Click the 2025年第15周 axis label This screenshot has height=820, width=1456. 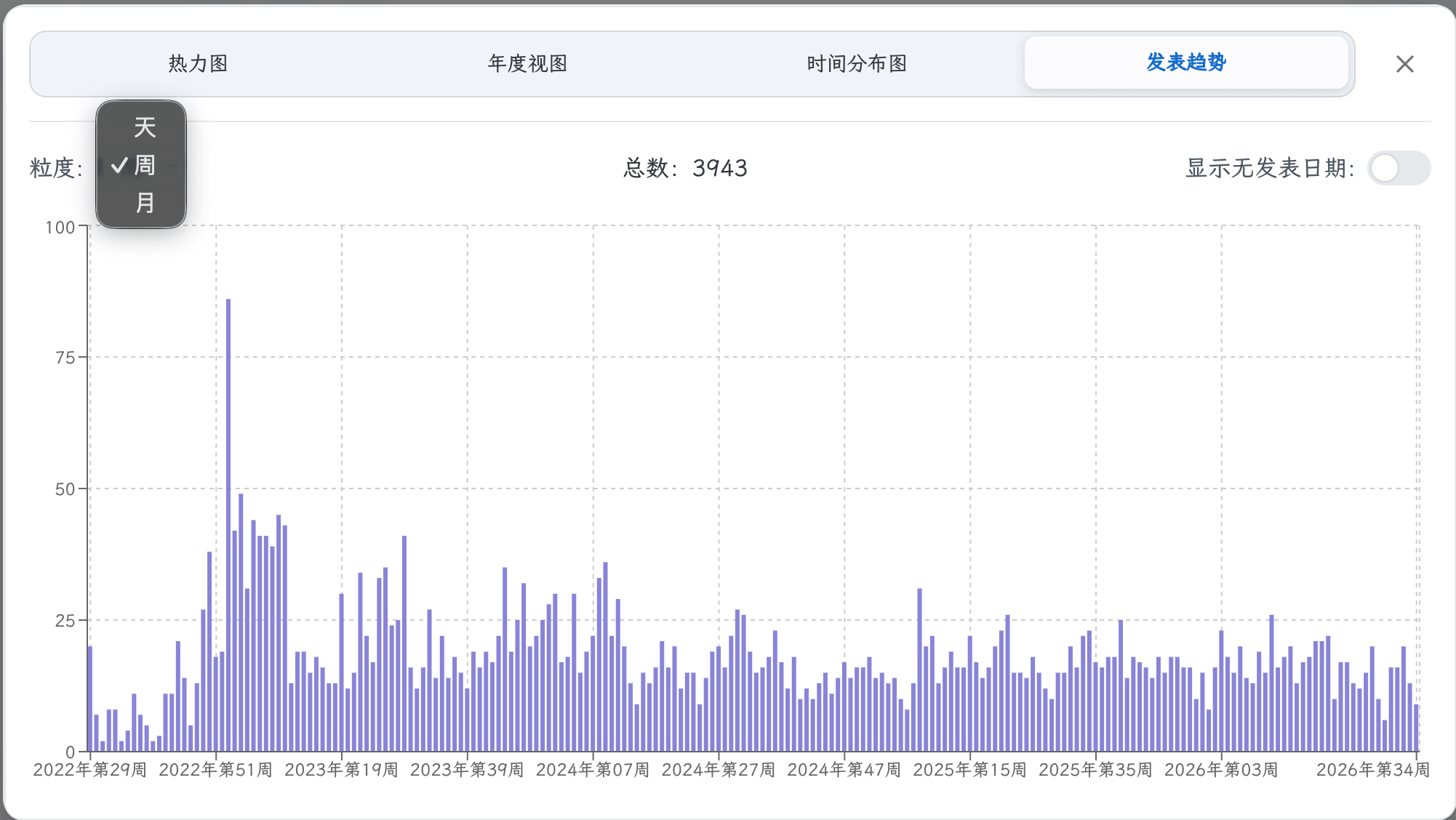(969, 770)
